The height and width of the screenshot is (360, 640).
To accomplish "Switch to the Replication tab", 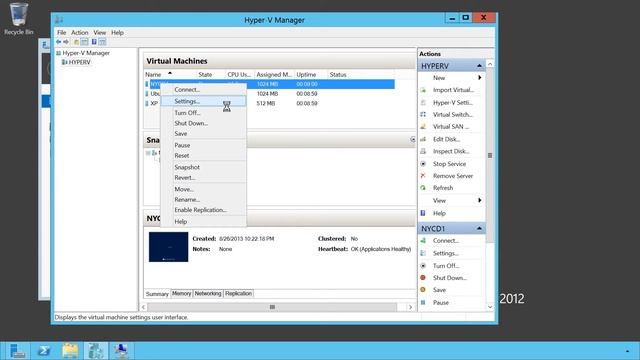I will (x=238, y=293).
